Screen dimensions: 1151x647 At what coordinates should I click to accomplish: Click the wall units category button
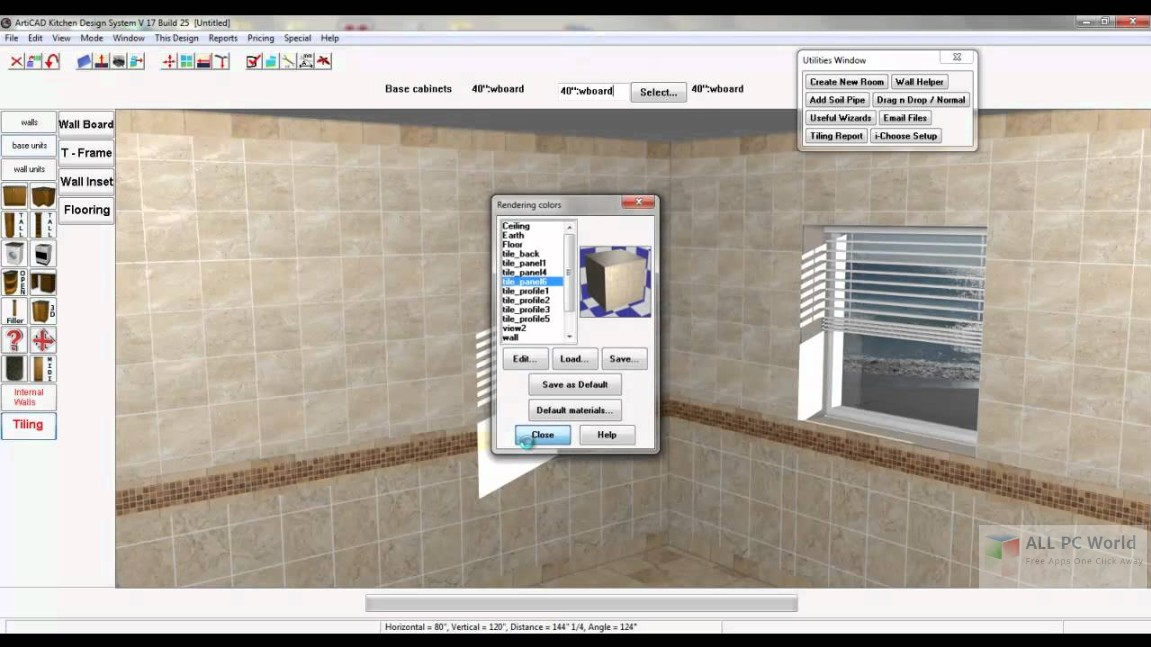[x=29, y=169]
